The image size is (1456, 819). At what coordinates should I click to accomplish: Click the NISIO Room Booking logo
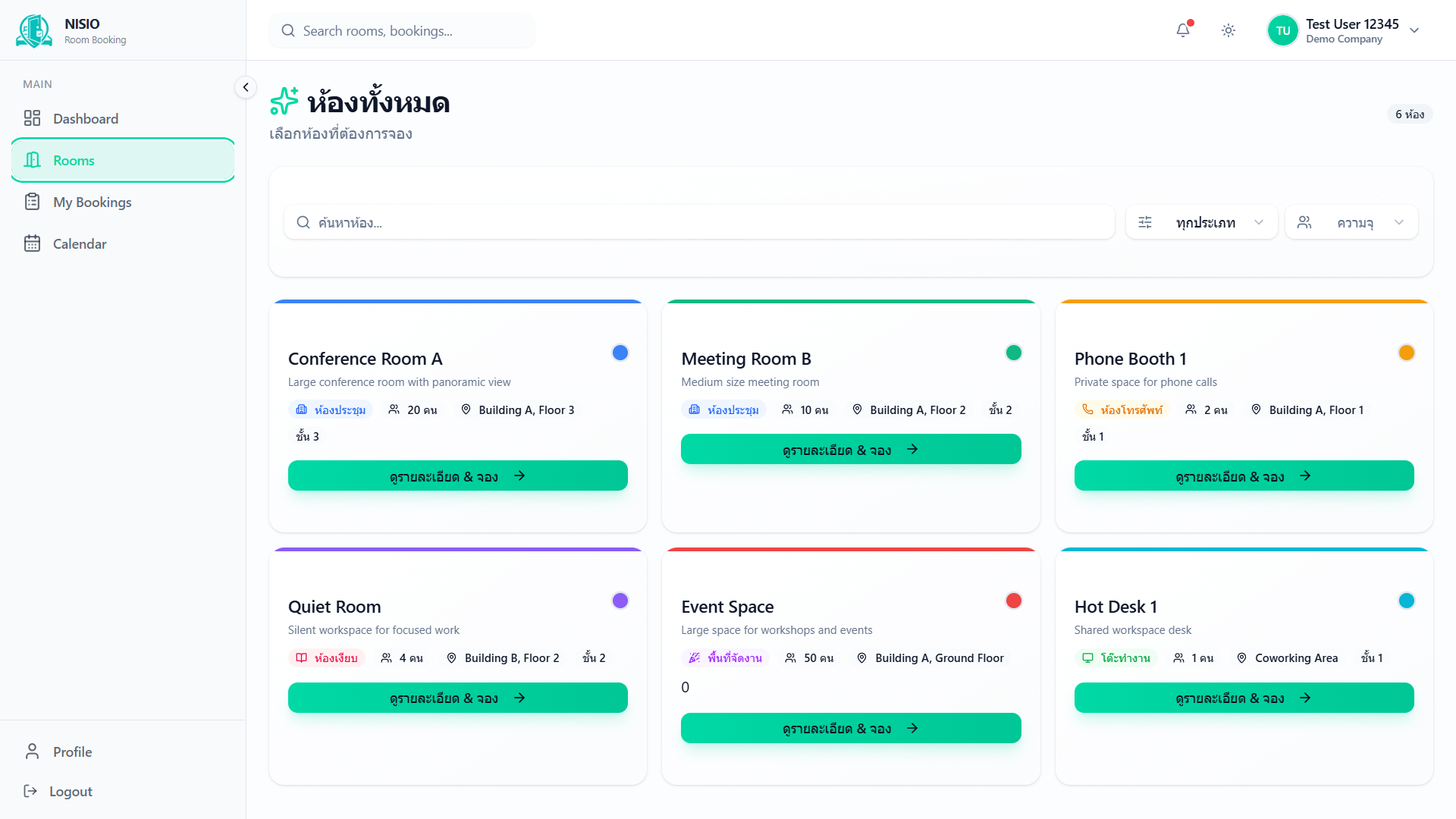point(34,30)
